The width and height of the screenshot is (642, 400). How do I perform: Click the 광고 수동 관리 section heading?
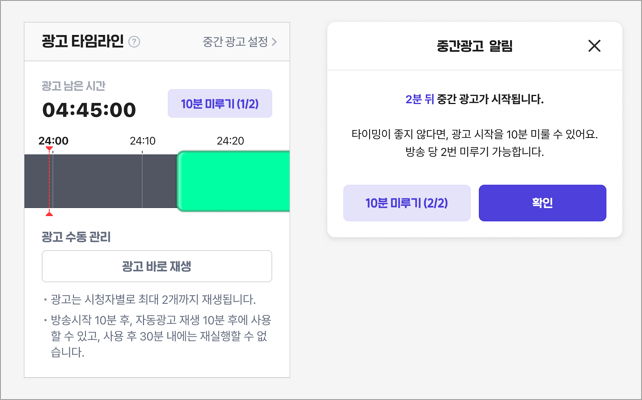[x=76, y=237]
